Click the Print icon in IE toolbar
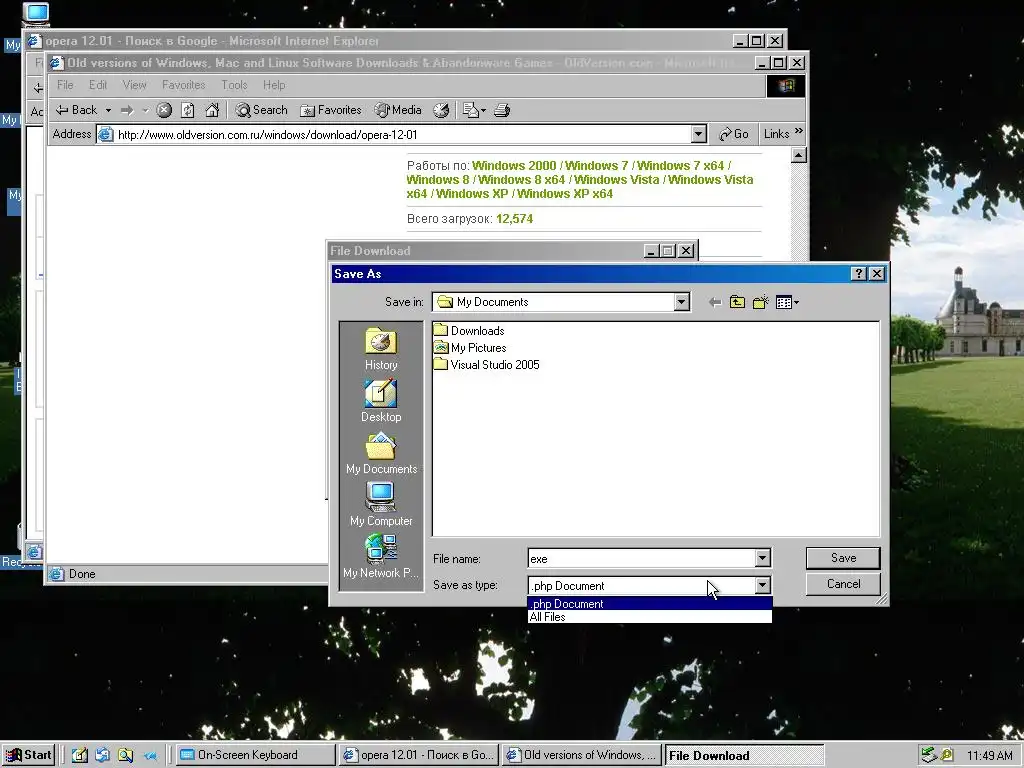 (502, 110)
